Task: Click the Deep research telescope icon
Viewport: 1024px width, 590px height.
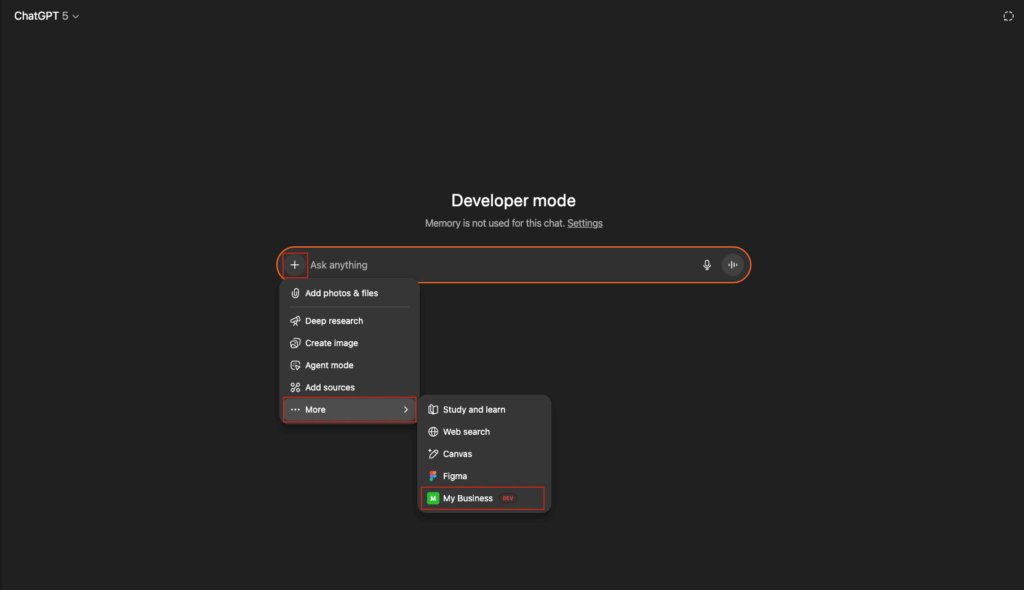Action: pyautogui.click(x=295, y=321)
